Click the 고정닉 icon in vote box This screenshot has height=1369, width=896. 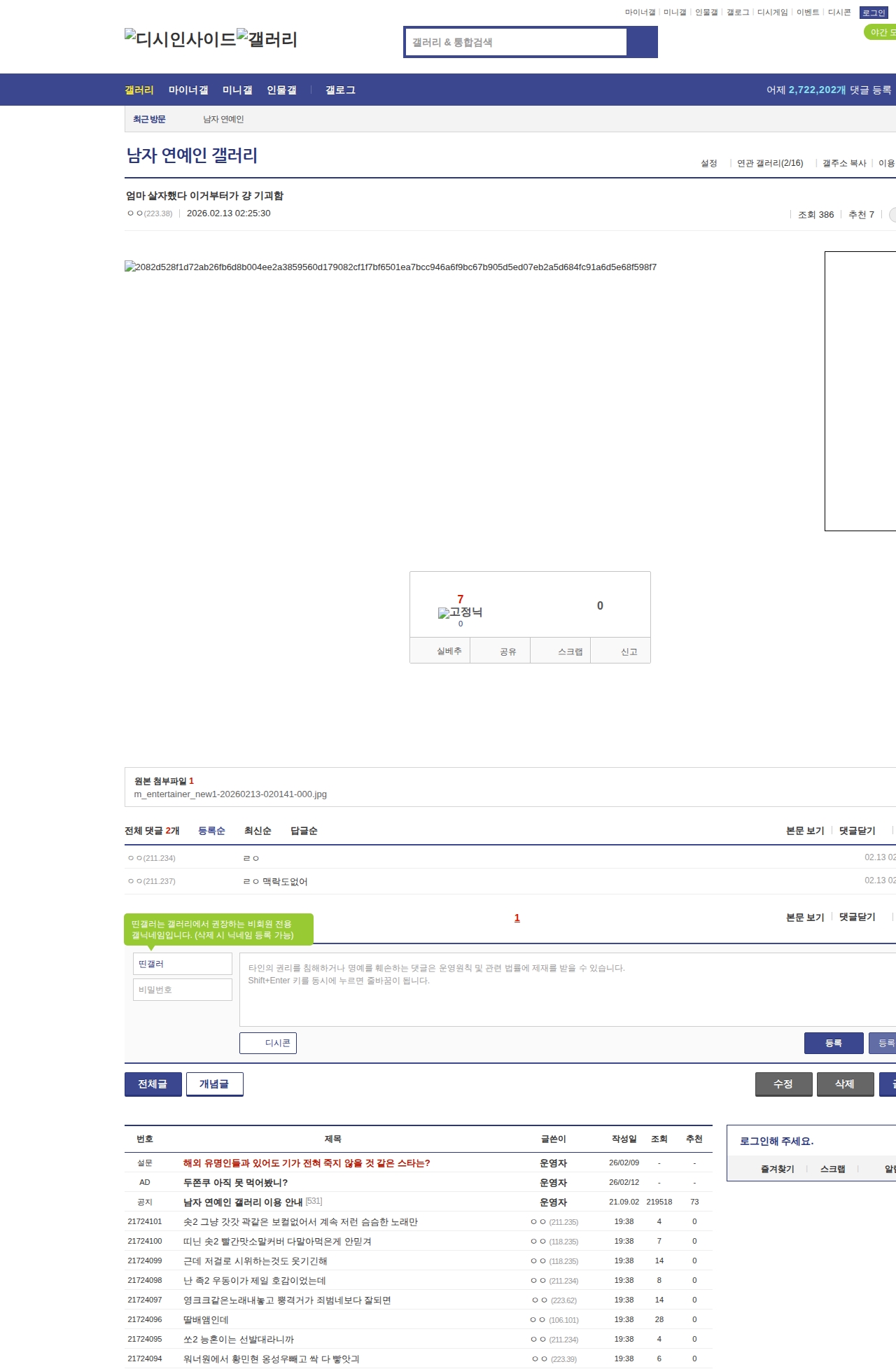[460, 612]
